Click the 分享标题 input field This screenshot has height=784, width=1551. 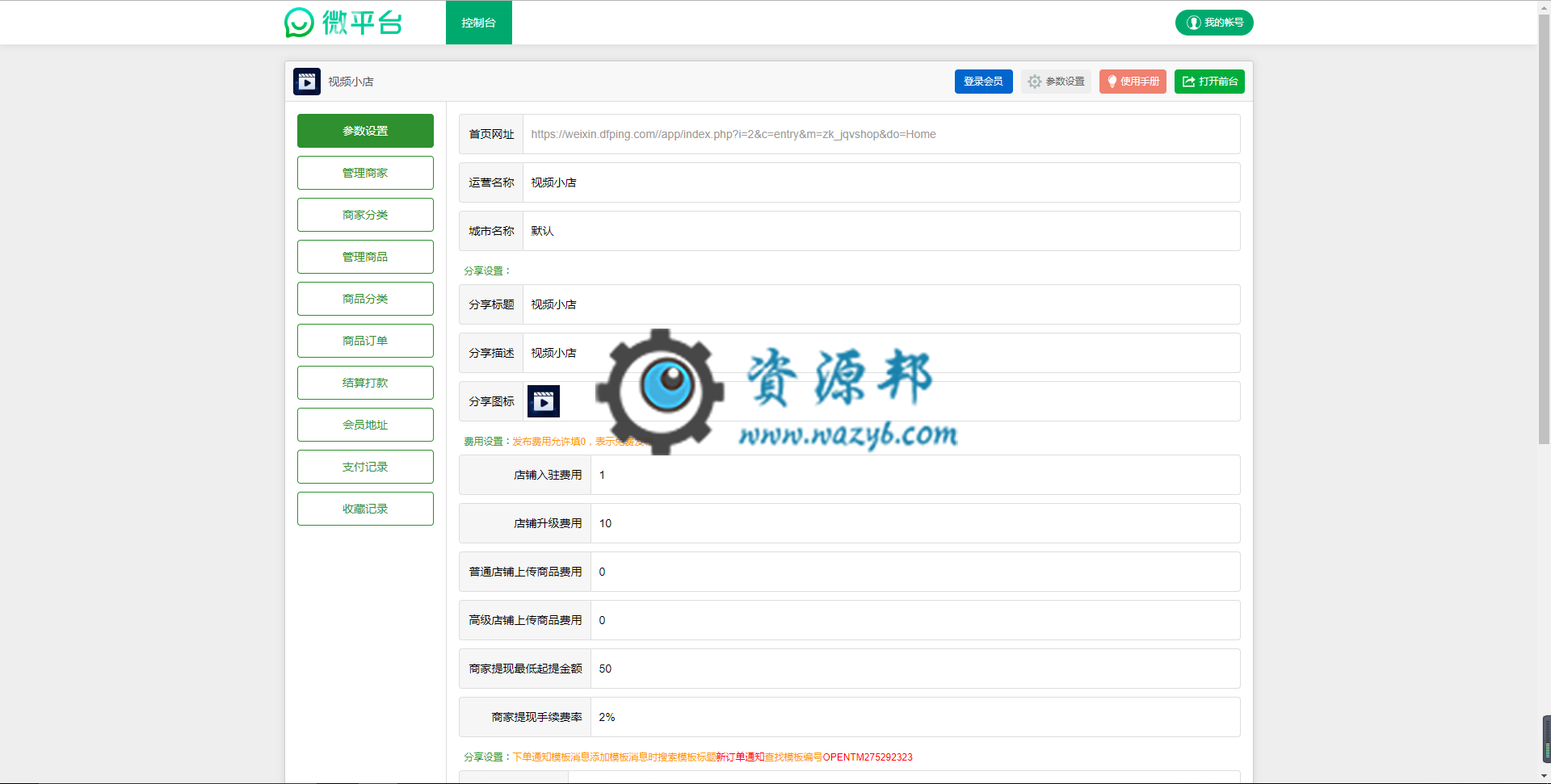coord(881,304)
